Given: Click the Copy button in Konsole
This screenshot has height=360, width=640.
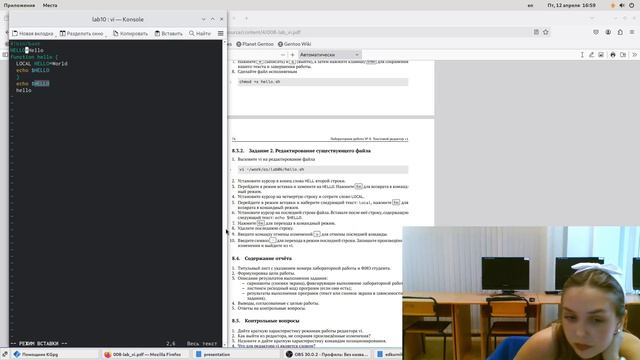Looking at the screenshot, I should coord(131,33).
